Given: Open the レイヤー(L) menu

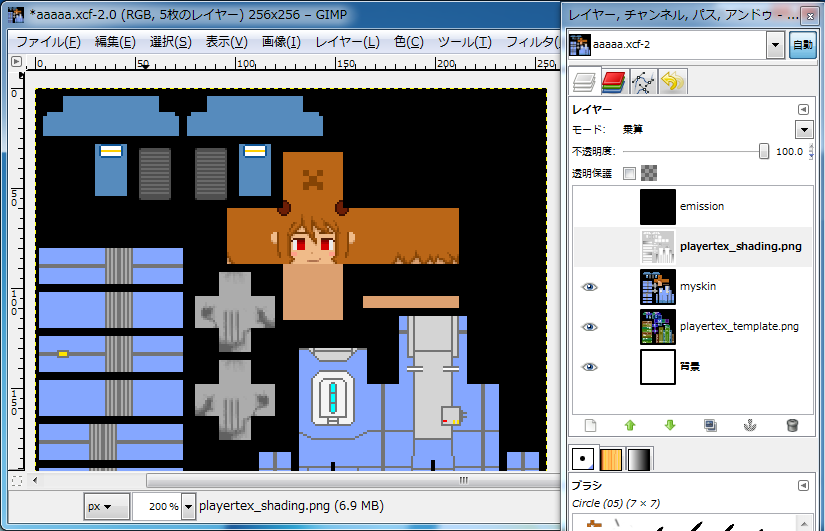Looking at the screenshot, I should pyautogui.click(x=347, y=42).
